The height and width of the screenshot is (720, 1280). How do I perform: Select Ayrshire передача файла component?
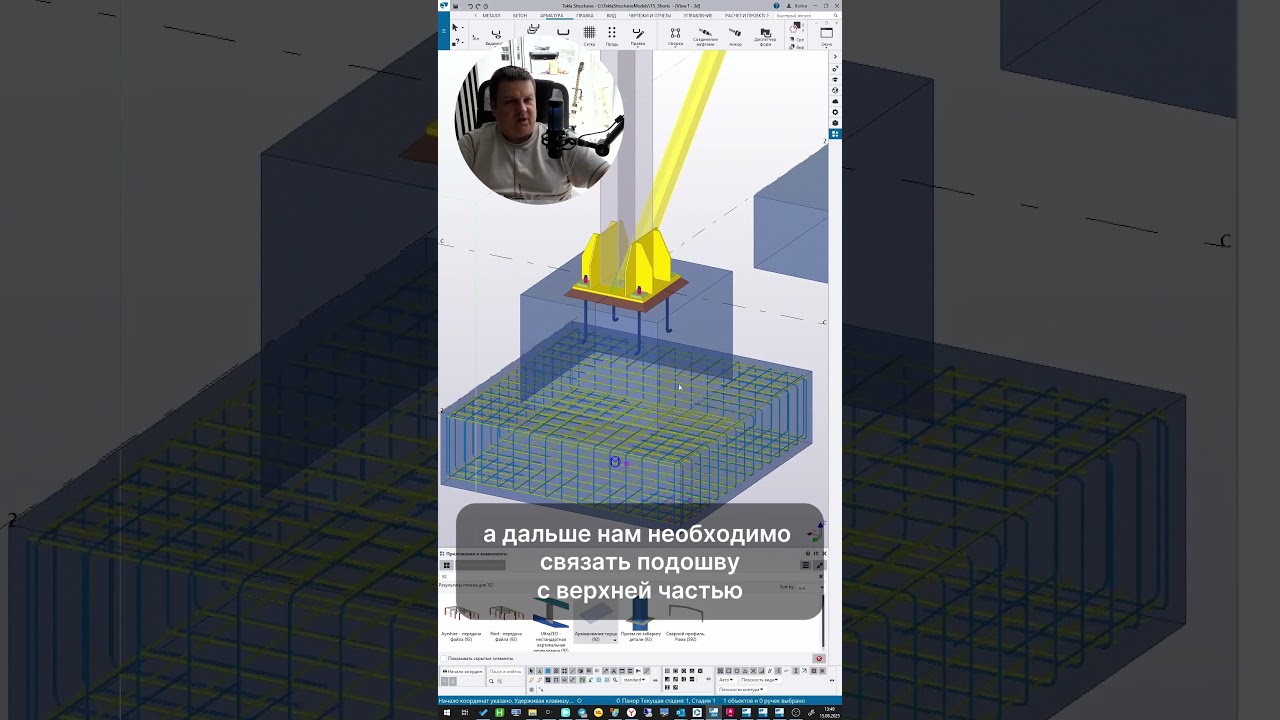pos(461,621)
